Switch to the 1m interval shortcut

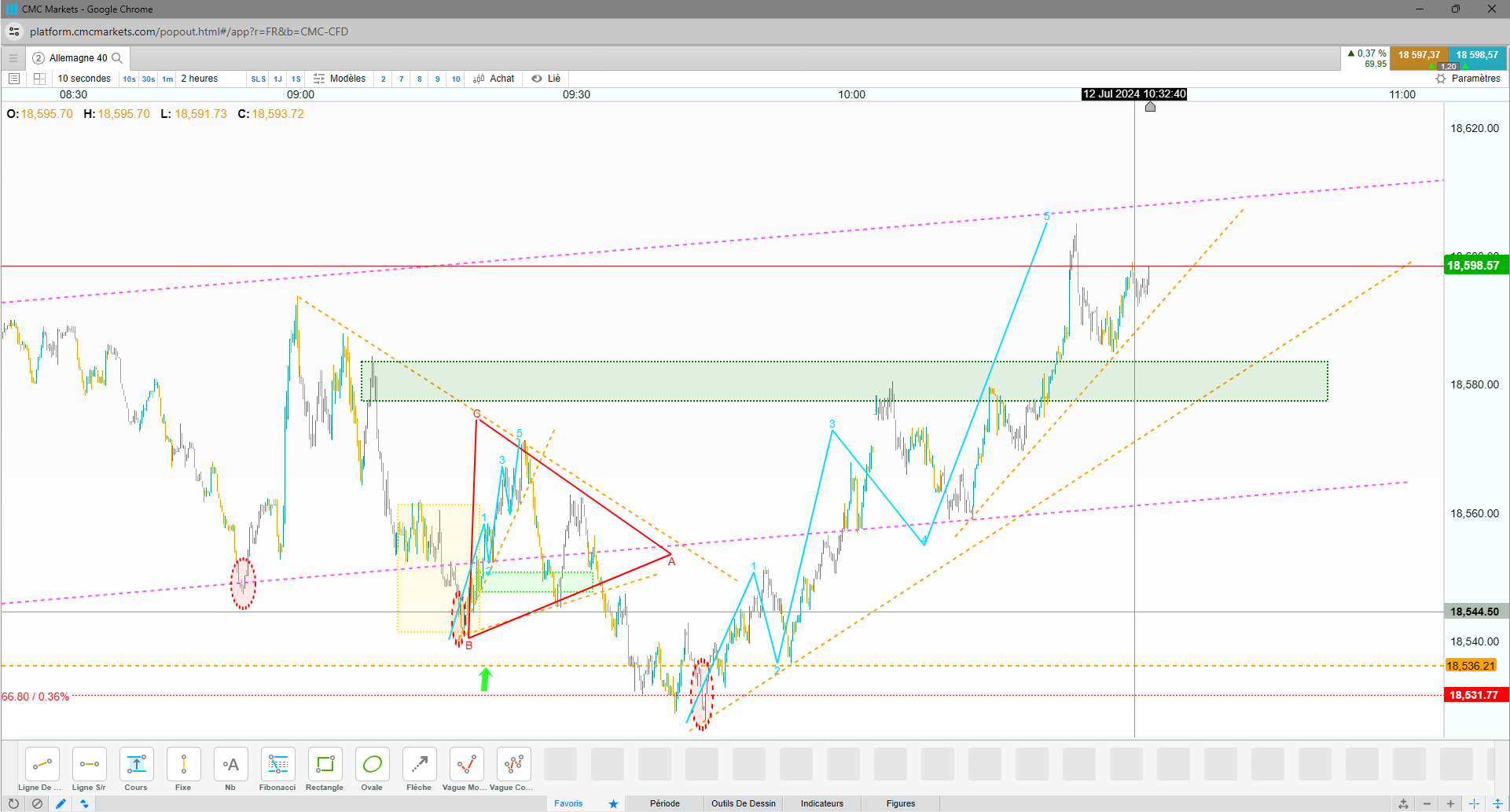tap(167, 79)
